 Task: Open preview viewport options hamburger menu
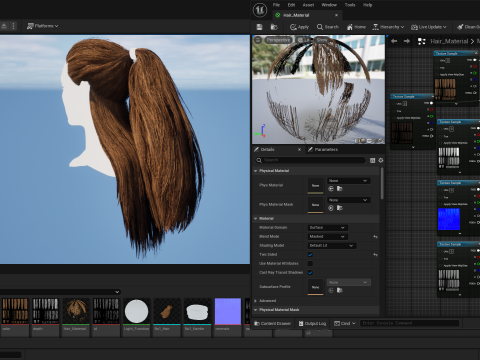258,40
